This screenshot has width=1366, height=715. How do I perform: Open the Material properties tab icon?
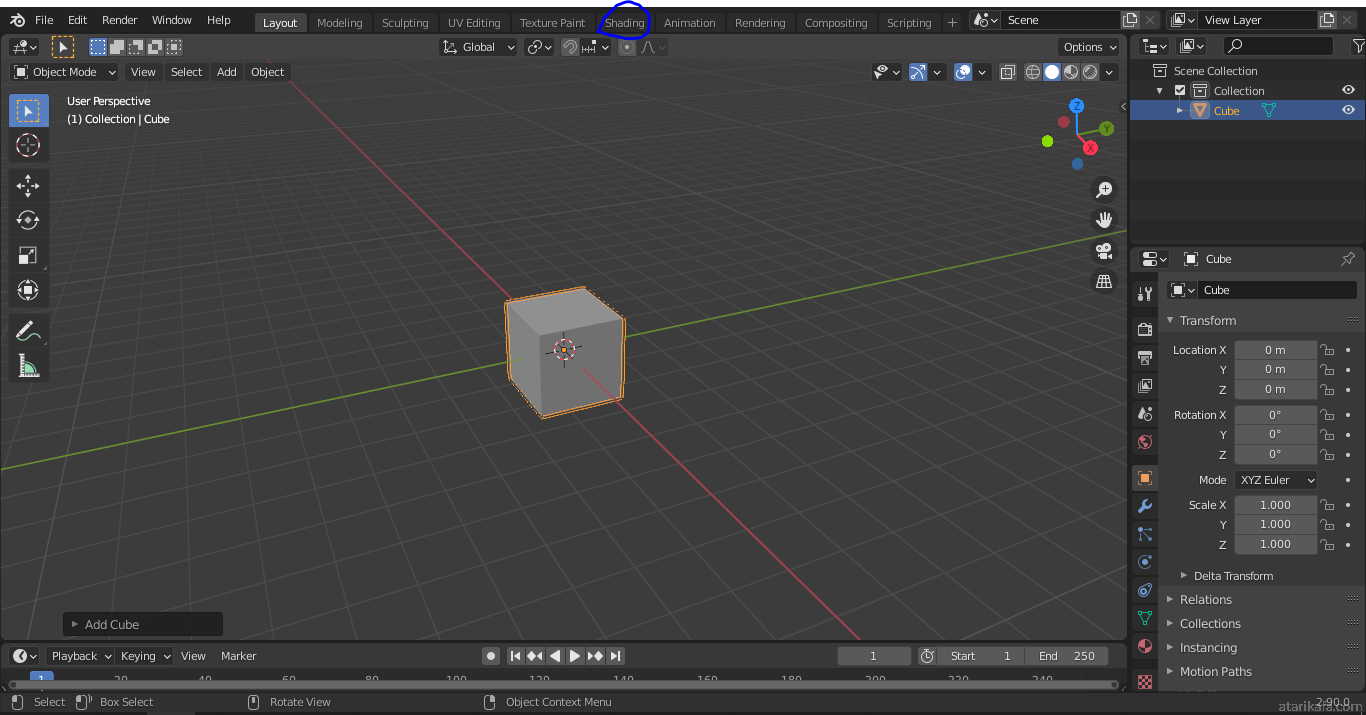tap(1145, 646)
